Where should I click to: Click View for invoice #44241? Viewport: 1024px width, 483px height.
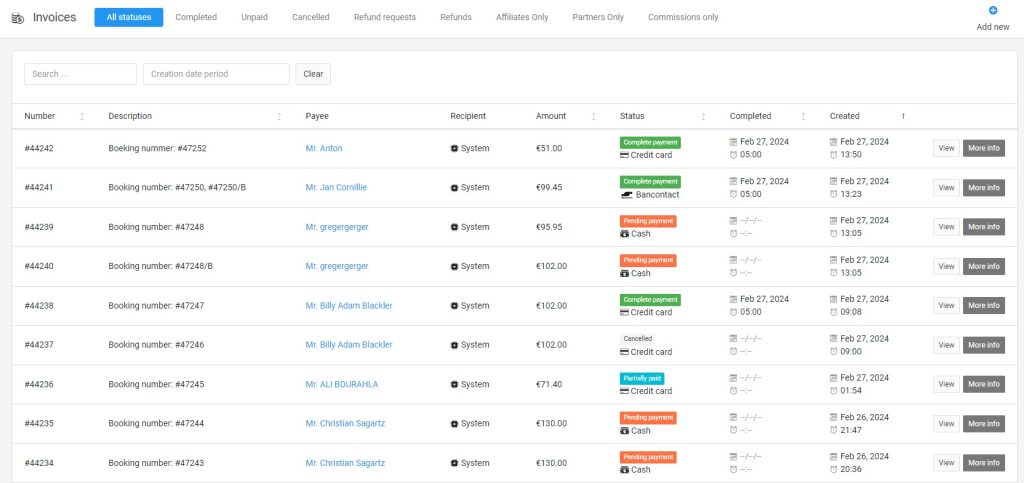coord(946,188)
